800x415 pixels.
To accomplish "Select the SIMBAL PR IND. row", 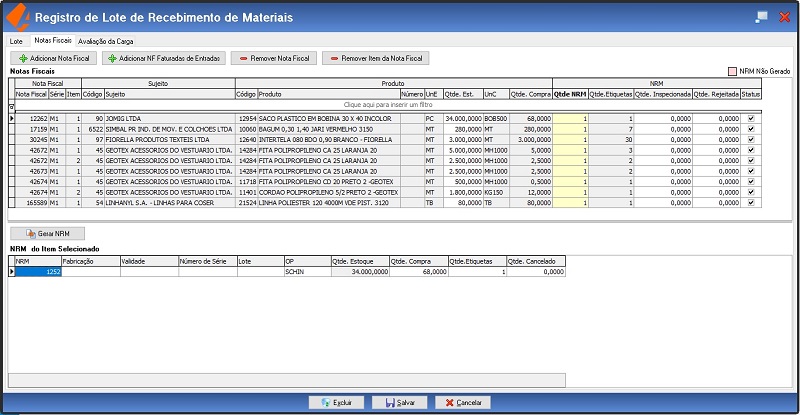I will (160, 129).
